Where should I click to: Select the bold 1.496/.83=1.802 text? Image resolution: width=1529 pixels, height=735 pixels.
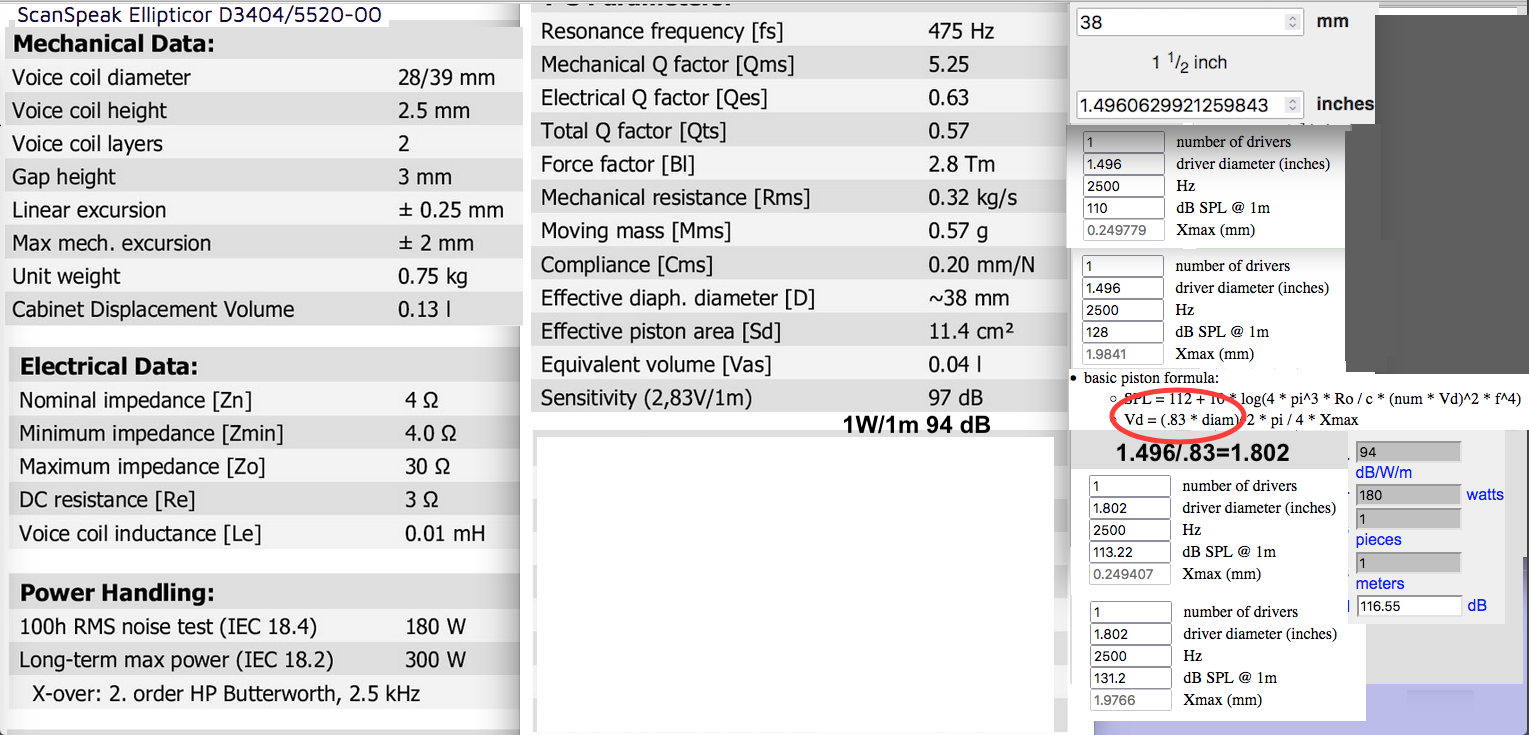tap(1203, 453)
